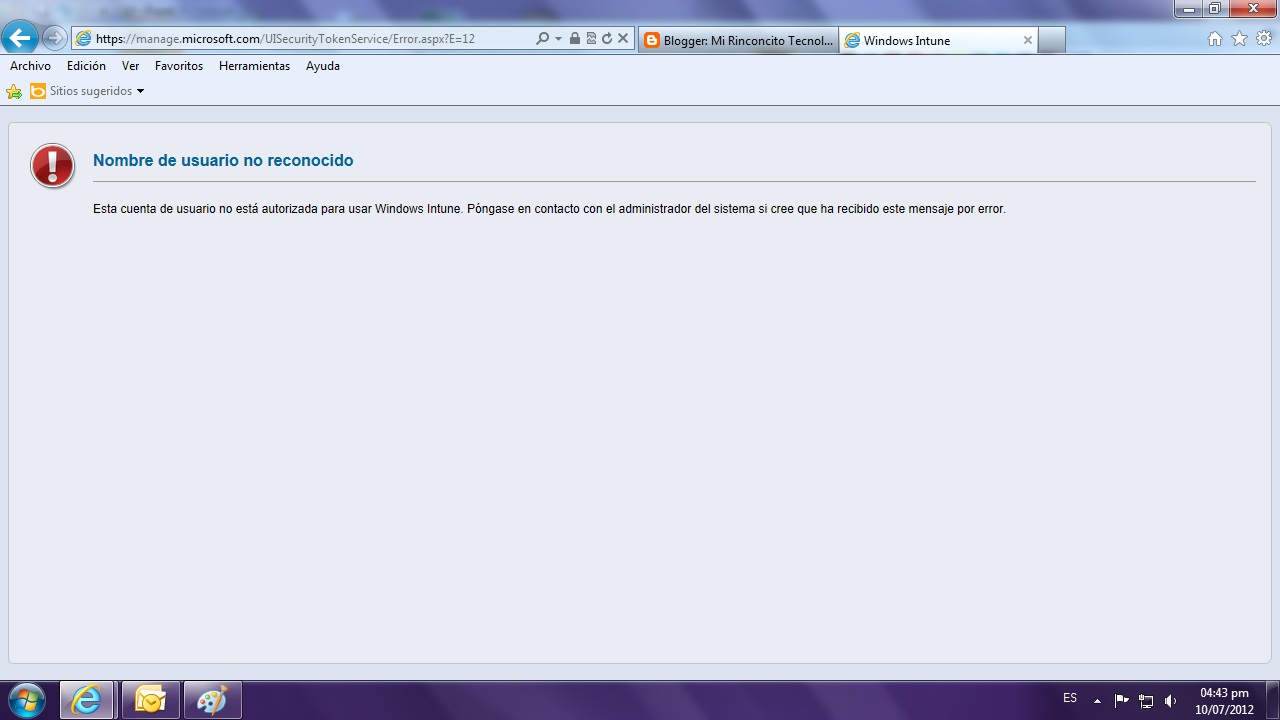
Task: Click the address bar URL field
Action: (x=303, y=39)
